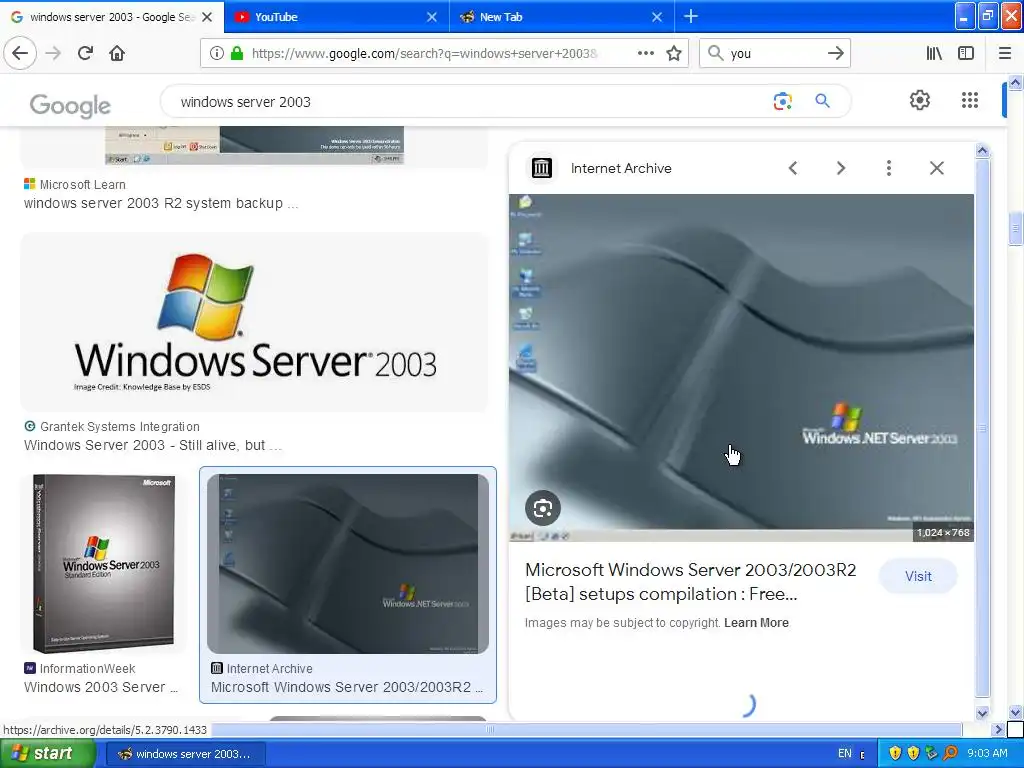Click horizontal scrollbar right arrow

point(997,729)
